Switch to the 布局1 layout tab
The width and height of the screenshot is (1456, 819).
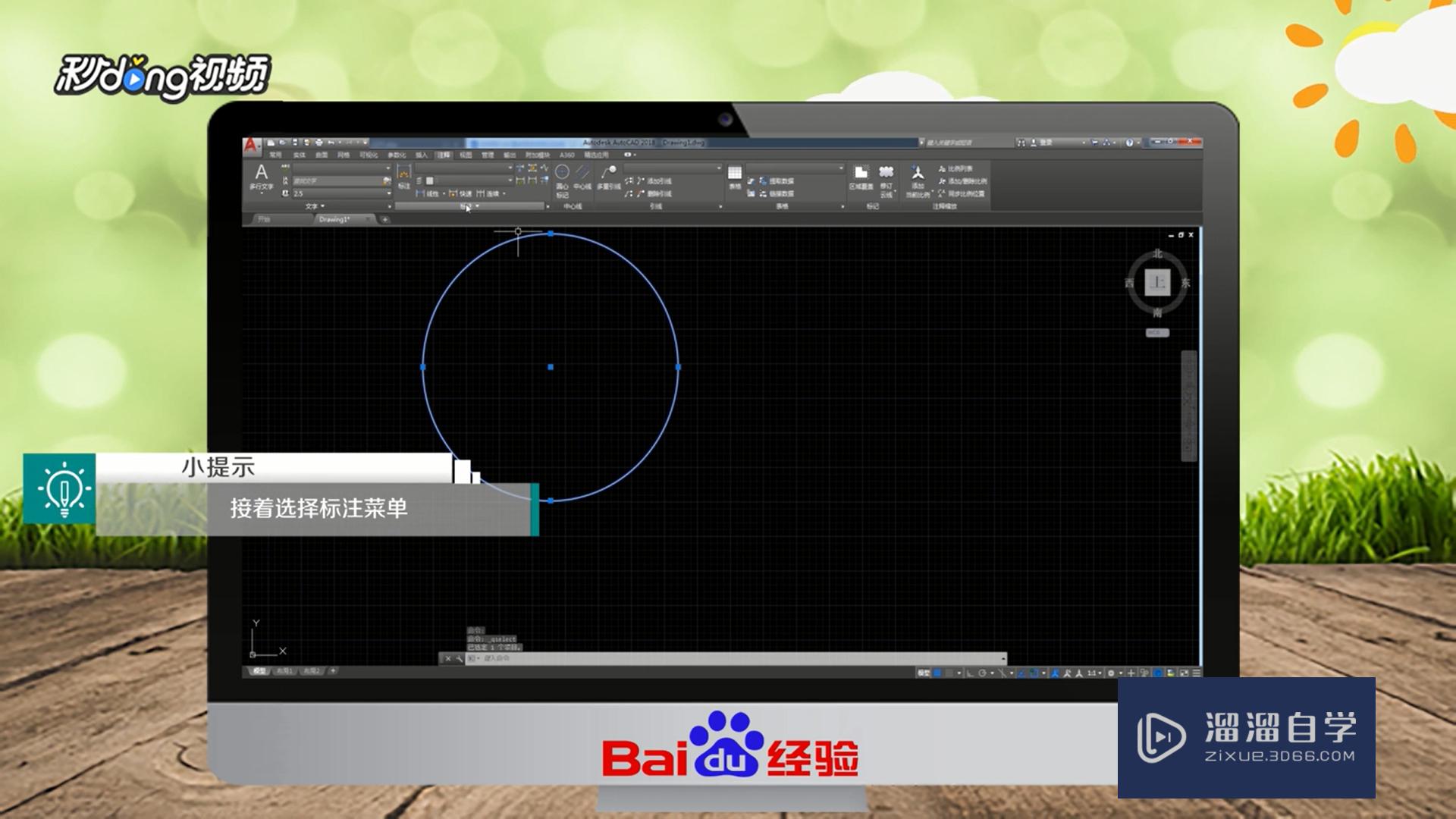(284, 671)
